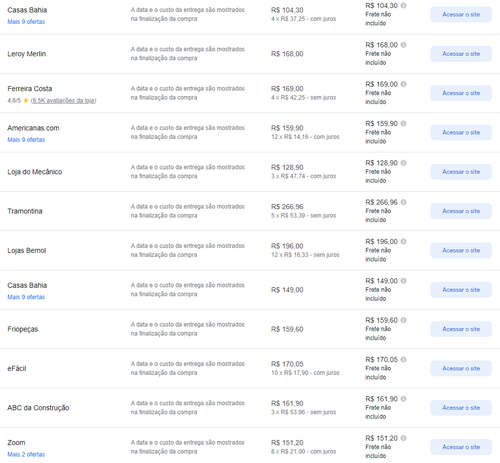Open Acessar o site for Ferreira Costa
The height and width of the screenshot is (463, 500).
tap(461, 93)
